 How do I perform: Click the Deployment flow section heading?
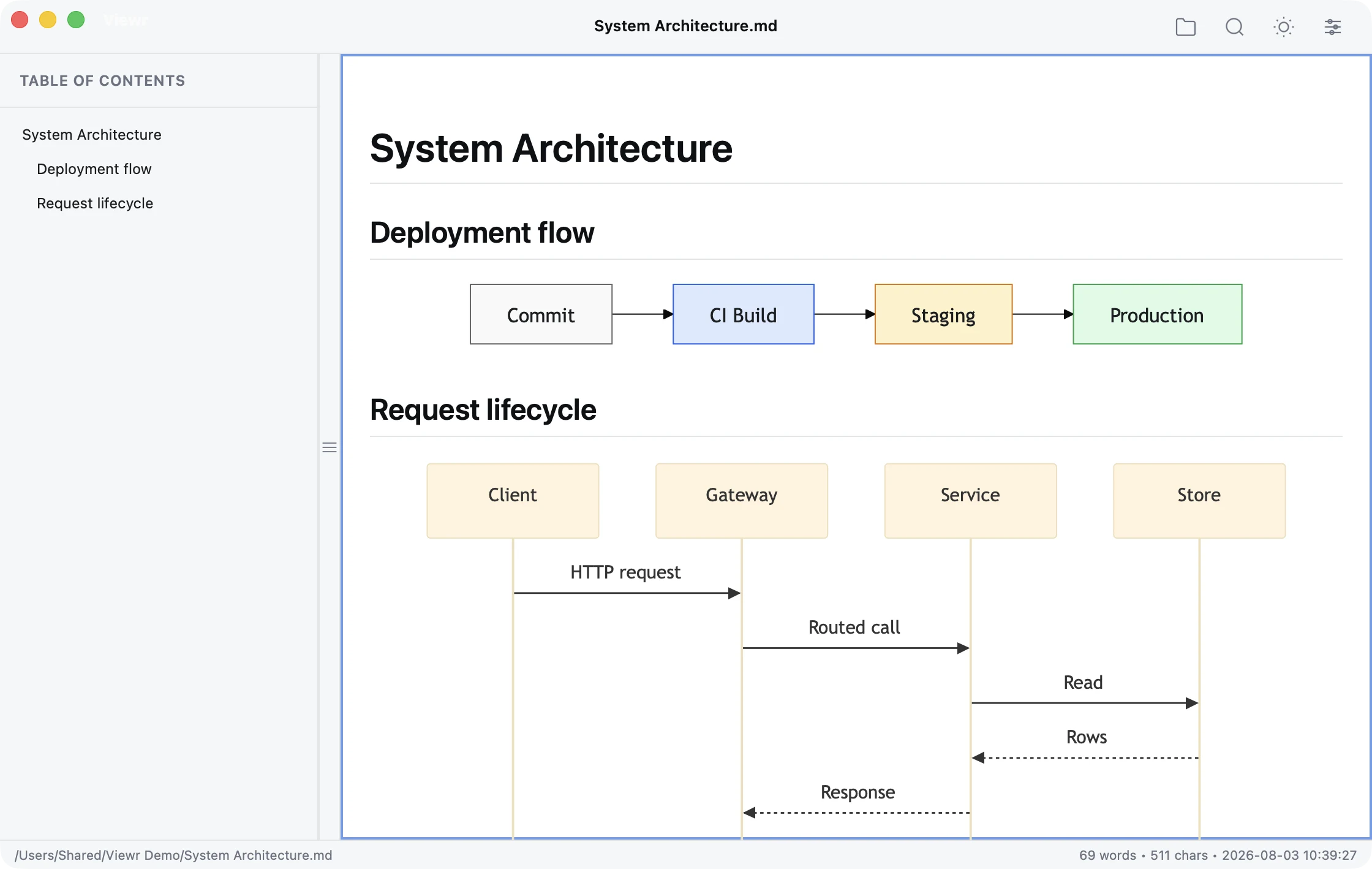(x=482, y=233)
